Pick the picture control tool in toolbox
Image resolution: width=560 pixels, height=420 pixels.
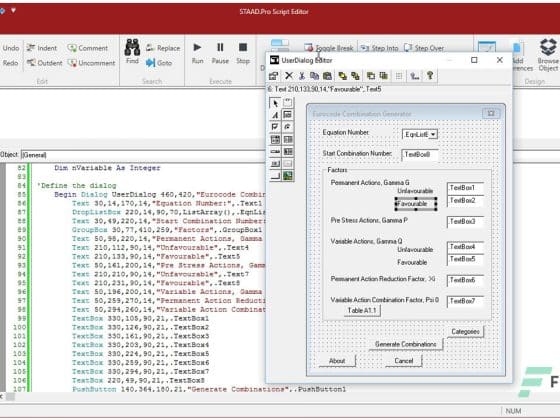pyautogui.click(x=288, y=175)
